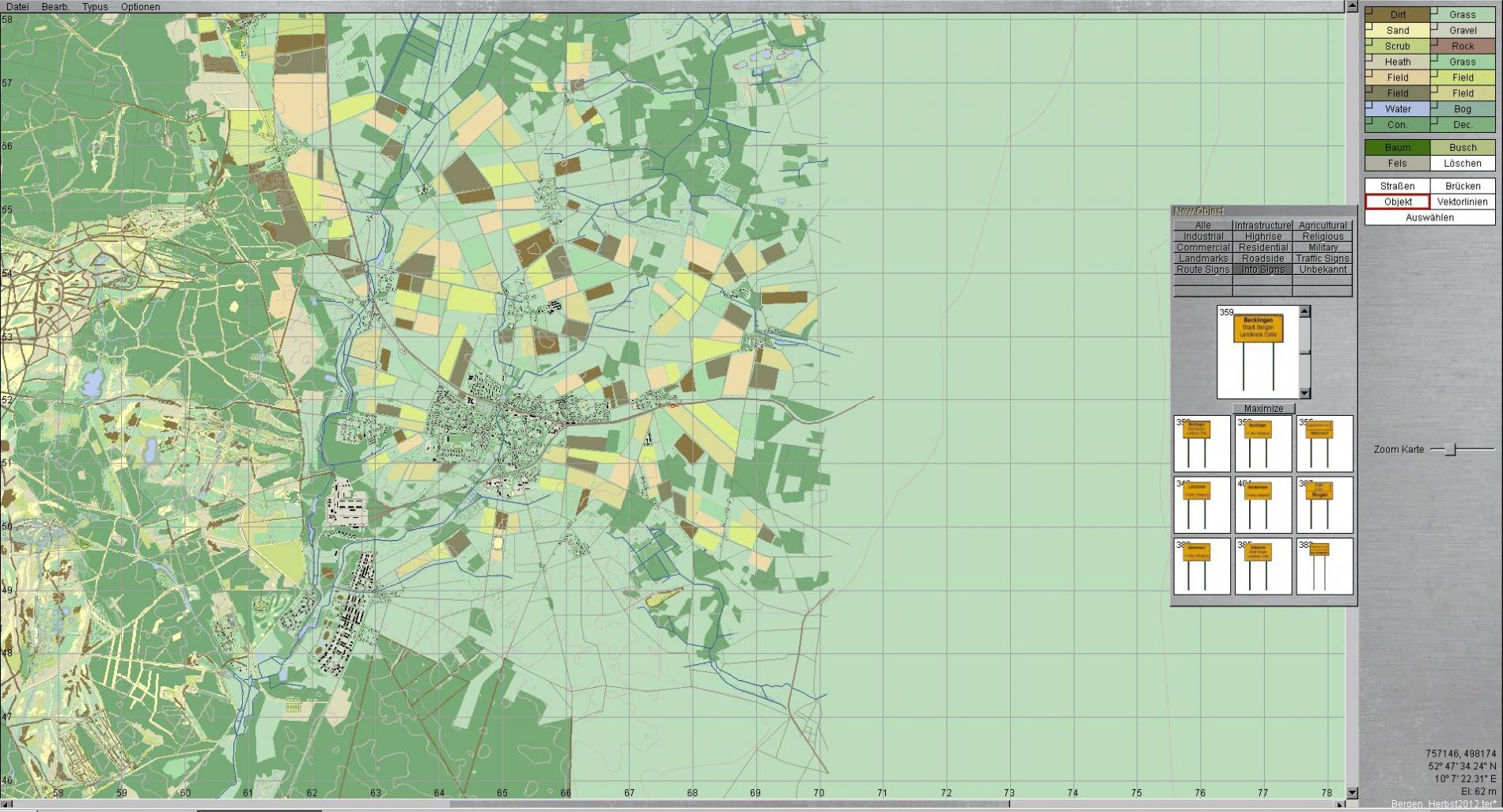
Task: Click the Löschen delete tool
Action: point(1463,163)
